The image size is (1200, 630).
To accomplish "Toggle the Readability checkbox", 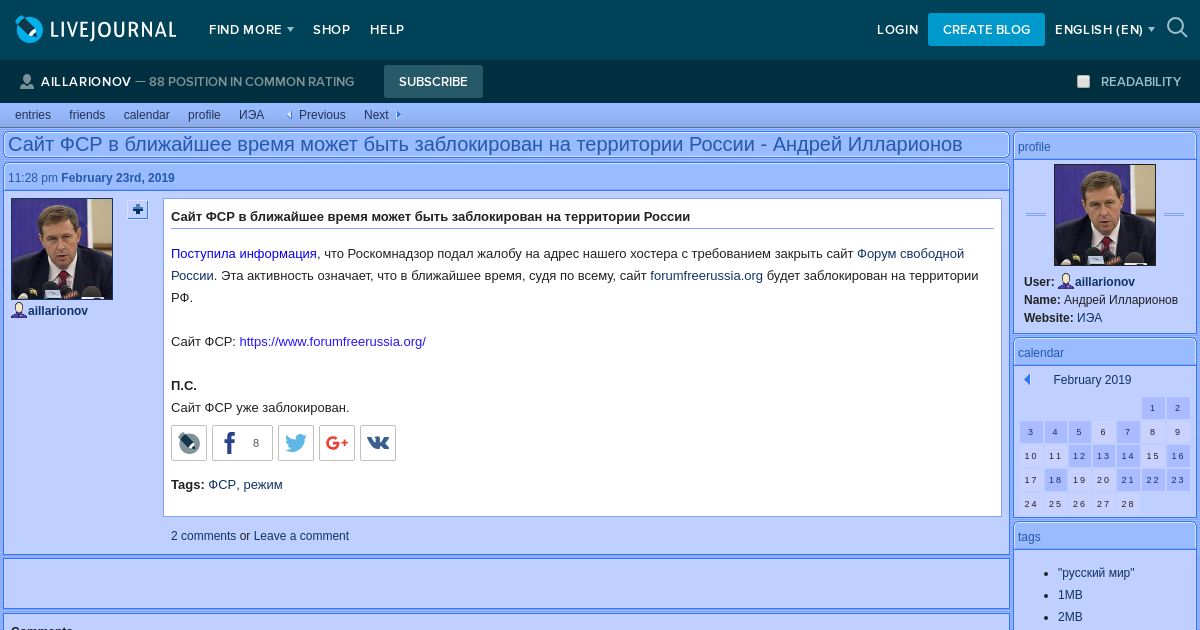I will click(1083, 82).
